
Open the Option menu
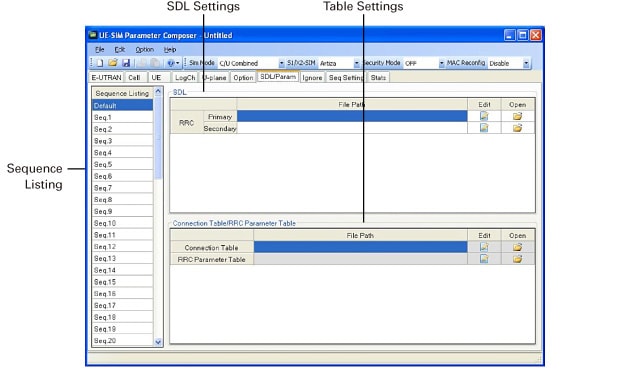point(145,49)
